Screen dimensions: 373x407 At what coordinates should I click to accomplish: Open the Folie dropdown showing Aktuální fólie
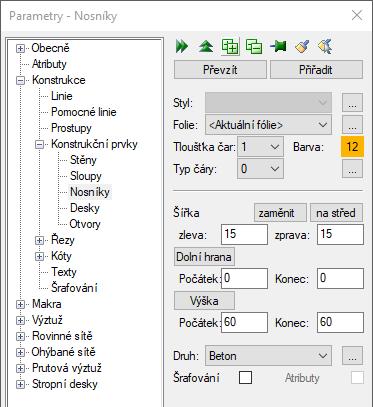click(268, 125)
